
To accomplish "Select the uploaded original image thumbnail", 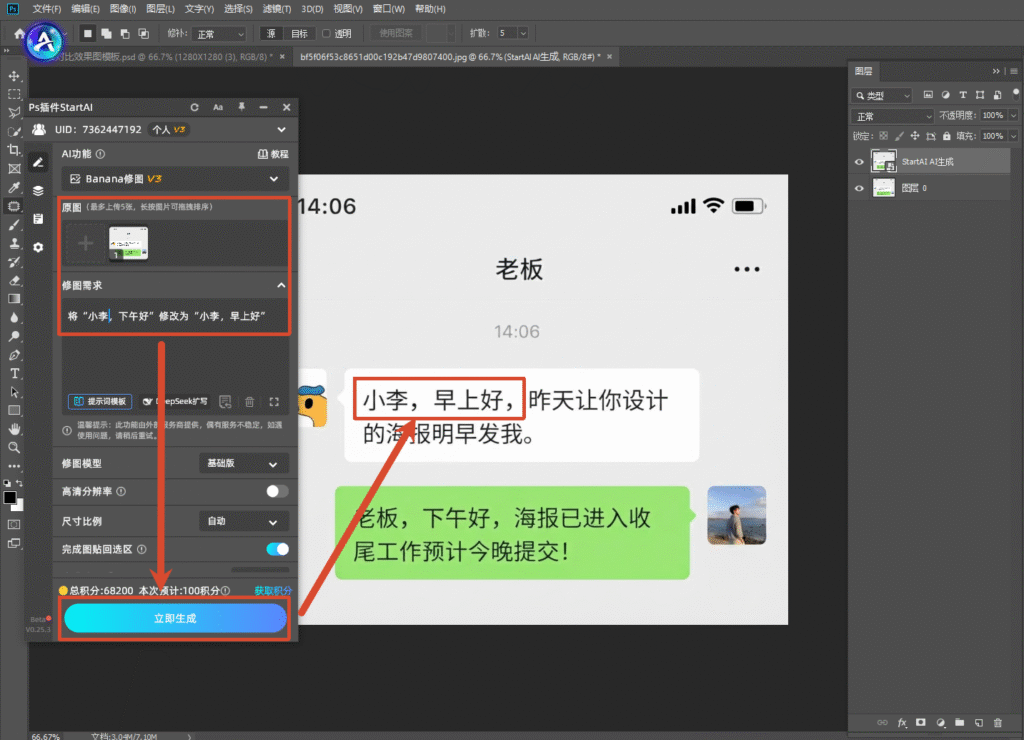I will (128, 244).
